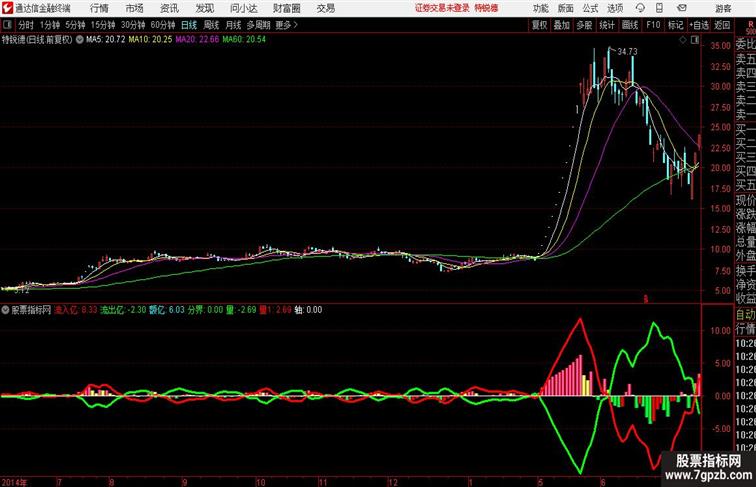
Task: Click the 35.00 price axis label
Action: pos(720,46)
